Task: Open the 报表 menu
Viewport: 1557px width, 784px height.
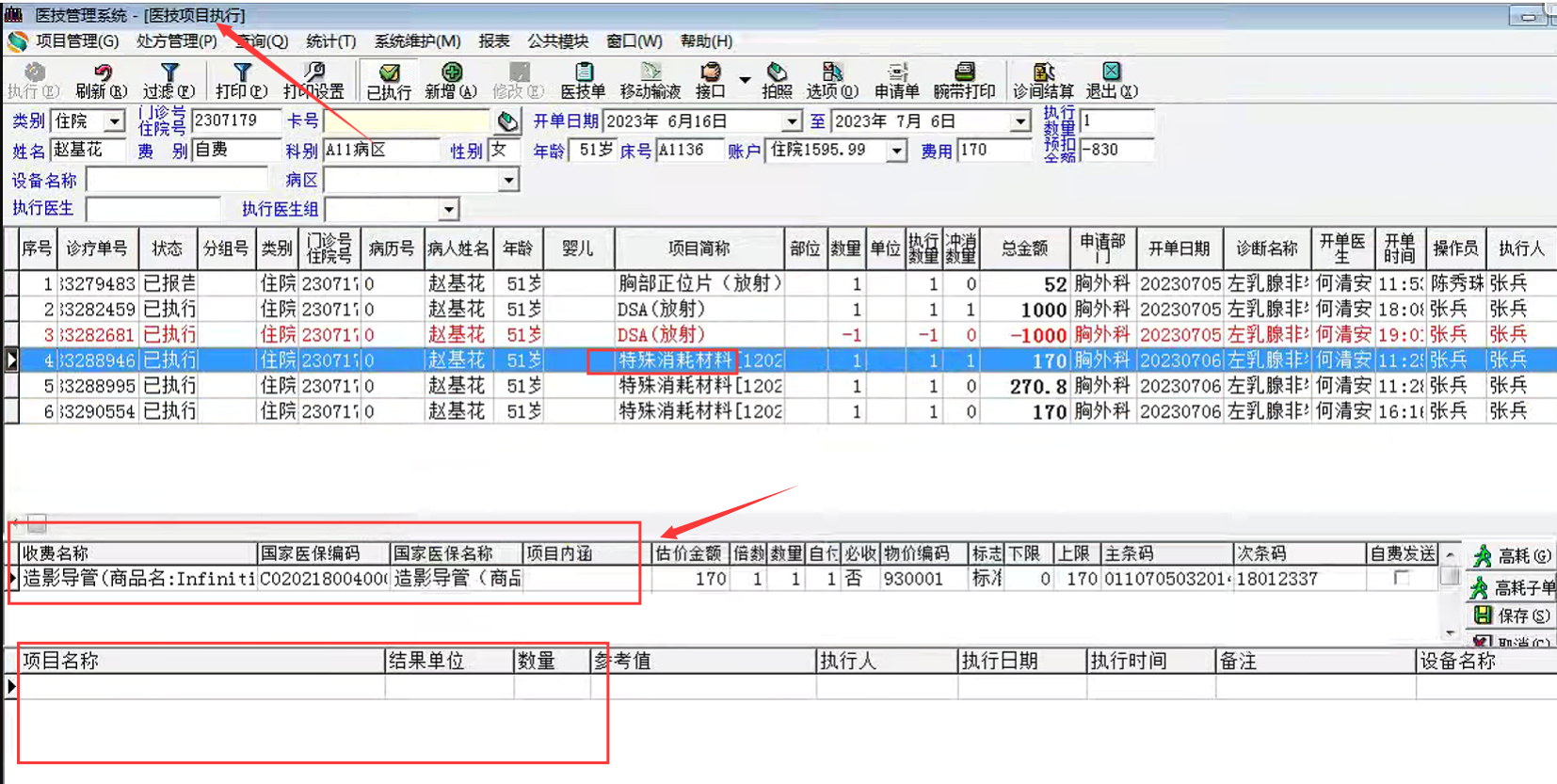Action: point(494,41)
